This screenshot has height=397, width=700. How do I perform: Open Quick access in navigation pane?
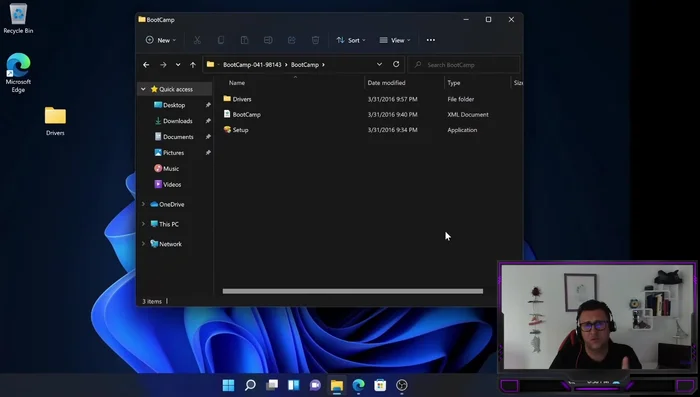[x=176, y=89]
